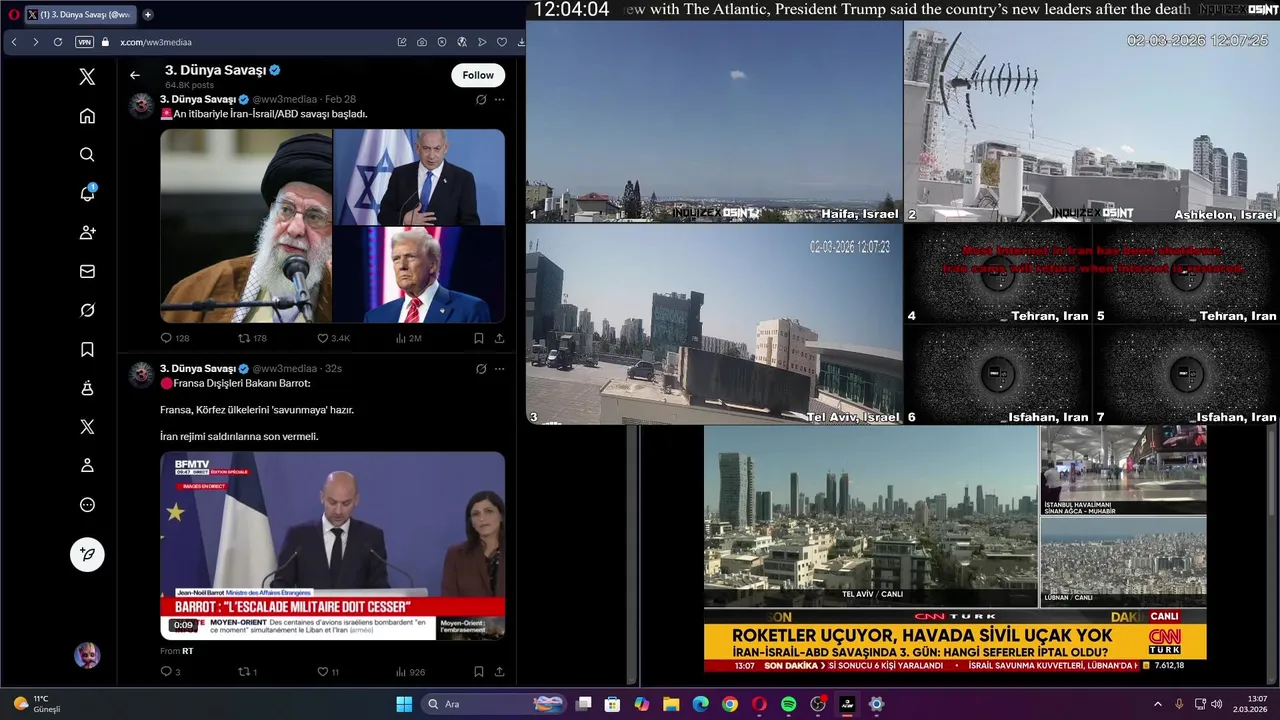Open Grok icon in the X sidebar
Viewport: 1280px width, 720px height.
(x=87, y=310)
